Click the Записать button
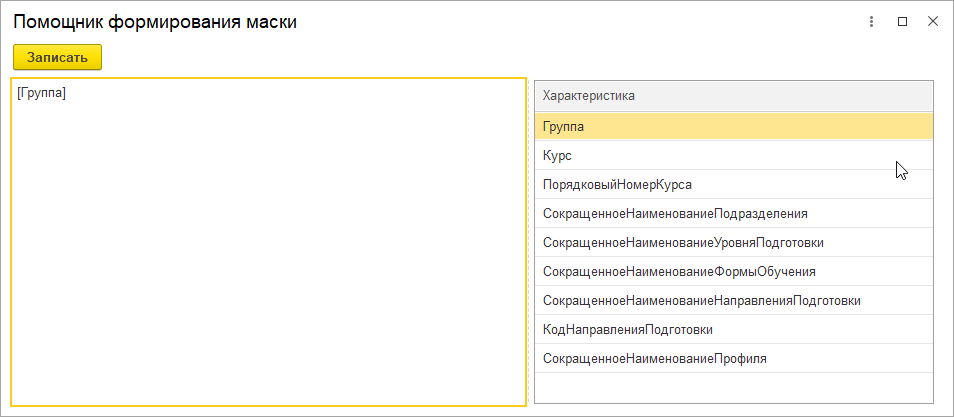The image size is (954, 417). (57, 57)
